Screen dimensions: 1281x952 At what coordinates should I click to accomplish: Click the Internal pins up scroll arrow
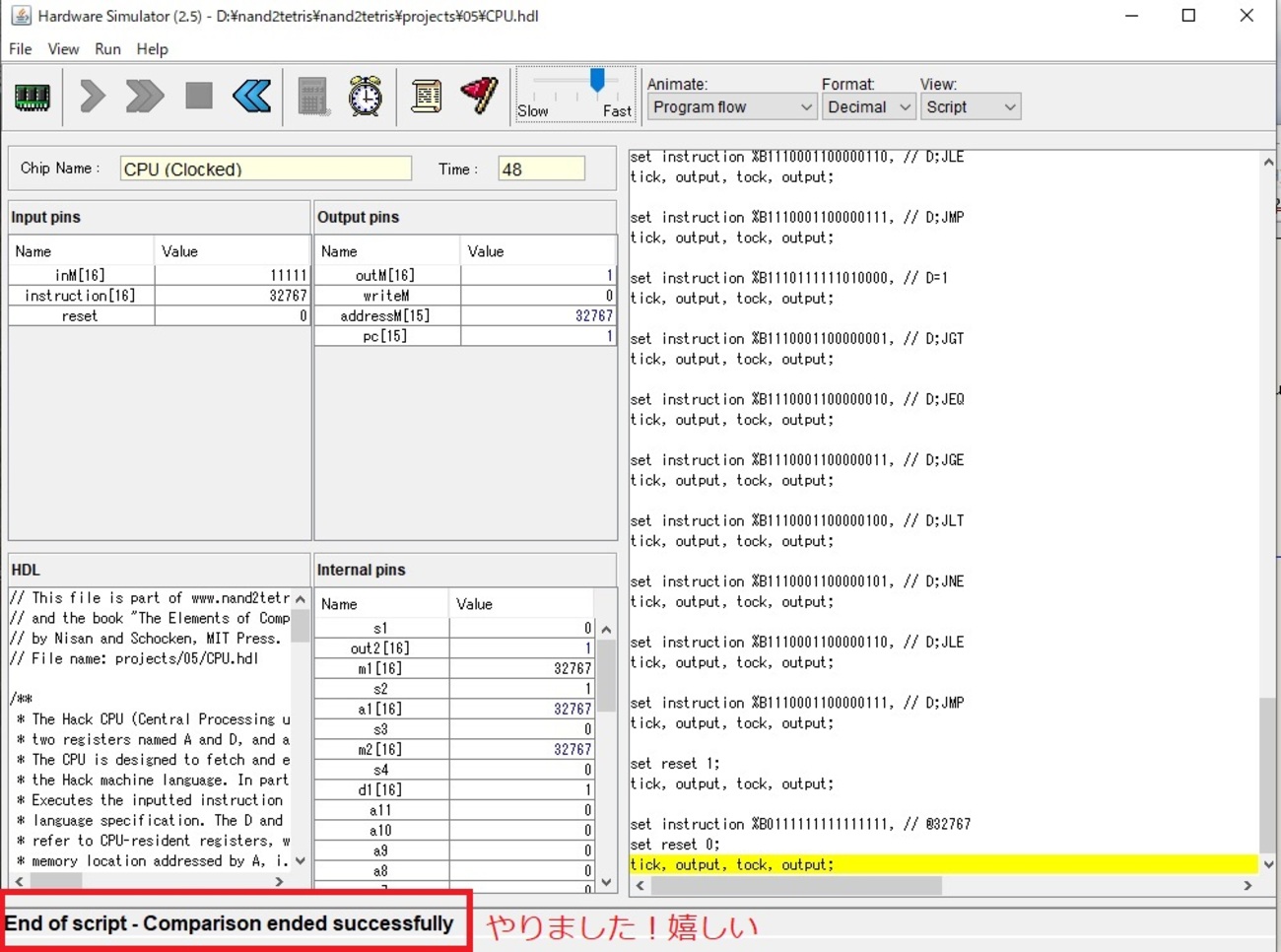point(606,629)
